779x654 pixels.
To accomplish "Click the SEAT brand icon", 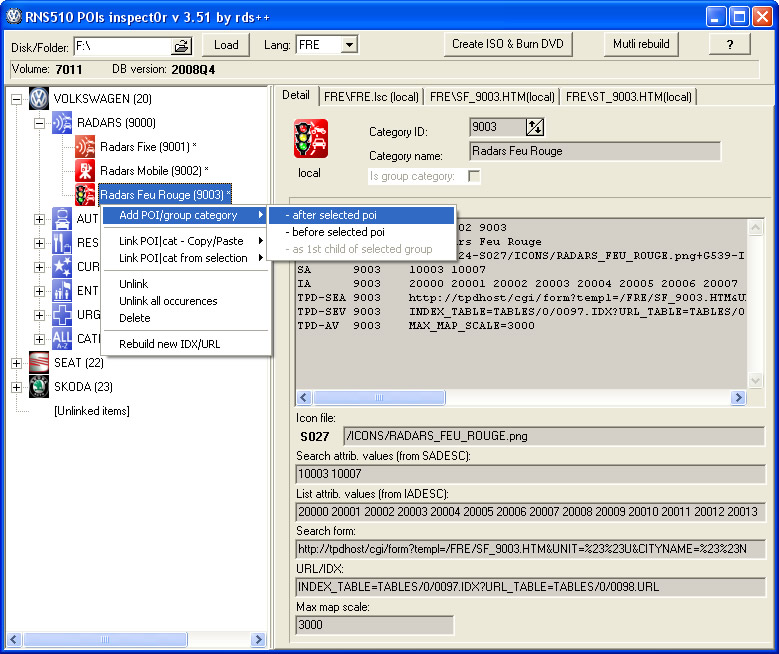I will [x=38, y=362].
